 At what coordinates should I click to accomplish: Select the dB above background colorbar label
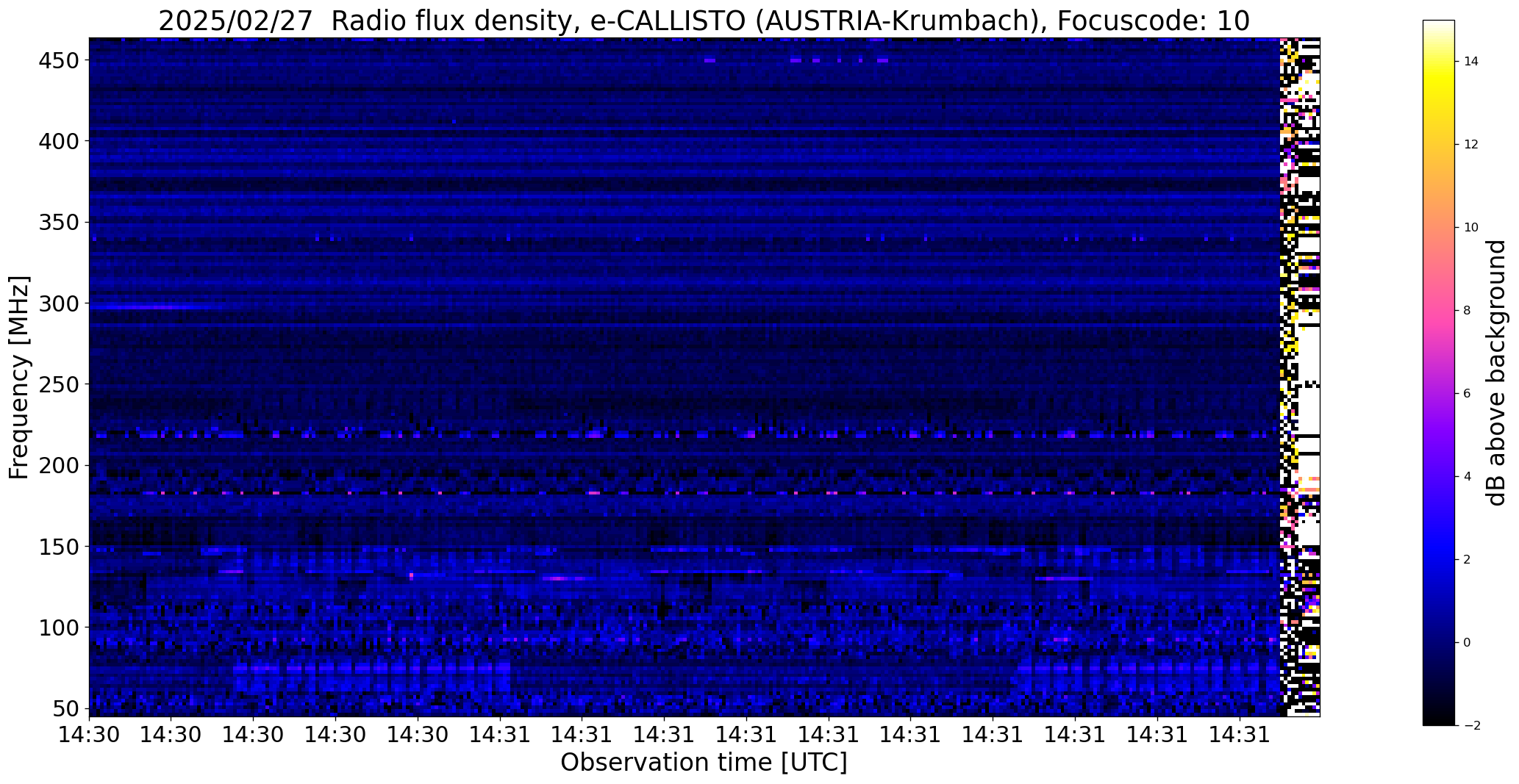(x=1495, y=373)
